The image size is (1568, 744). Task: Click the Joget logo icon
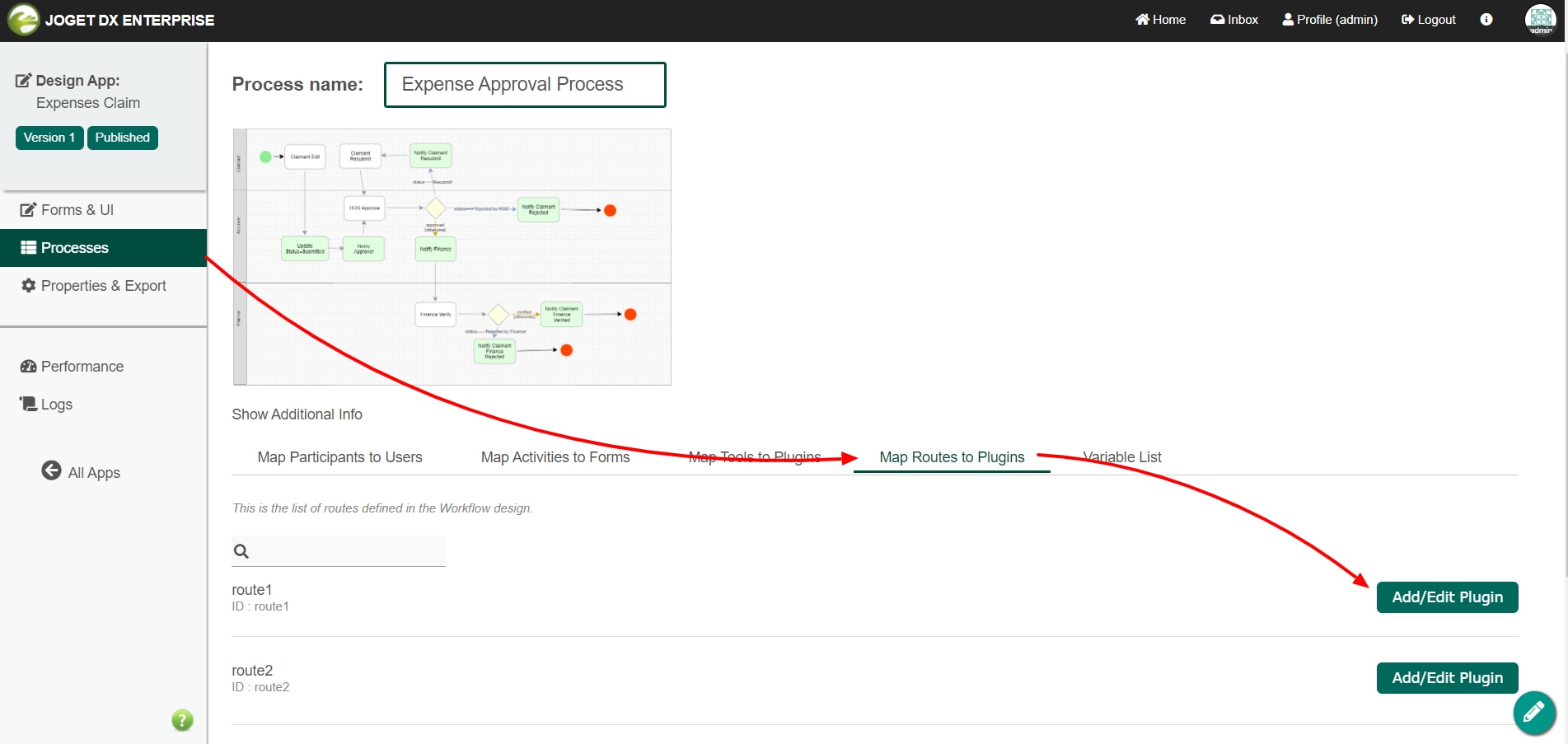click(23, 20)
